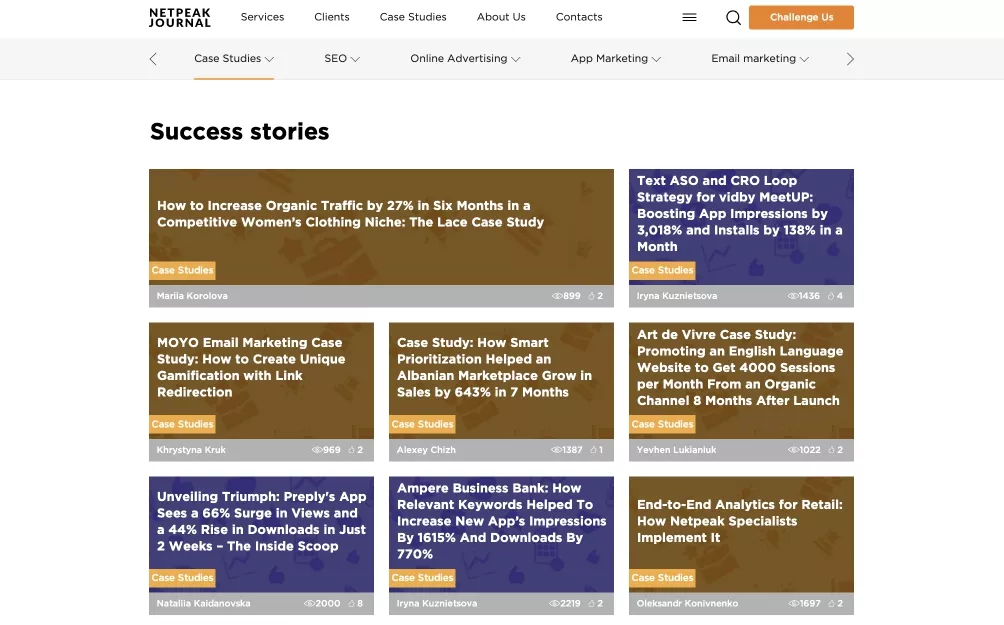Click author Iryna Kuznietsova on Ampere card
The width and height of the screenshot is (1004, 625).
point(437,603)
